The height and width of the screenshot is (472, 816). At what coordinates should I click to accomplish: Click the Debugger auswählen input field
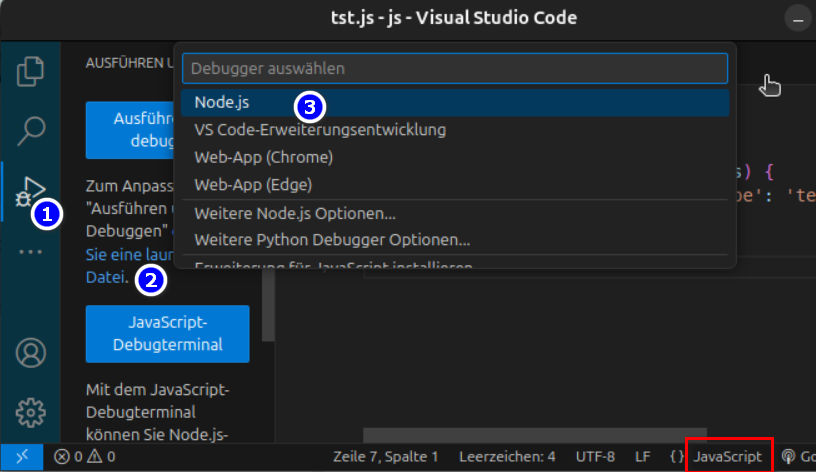pos(455,69)
